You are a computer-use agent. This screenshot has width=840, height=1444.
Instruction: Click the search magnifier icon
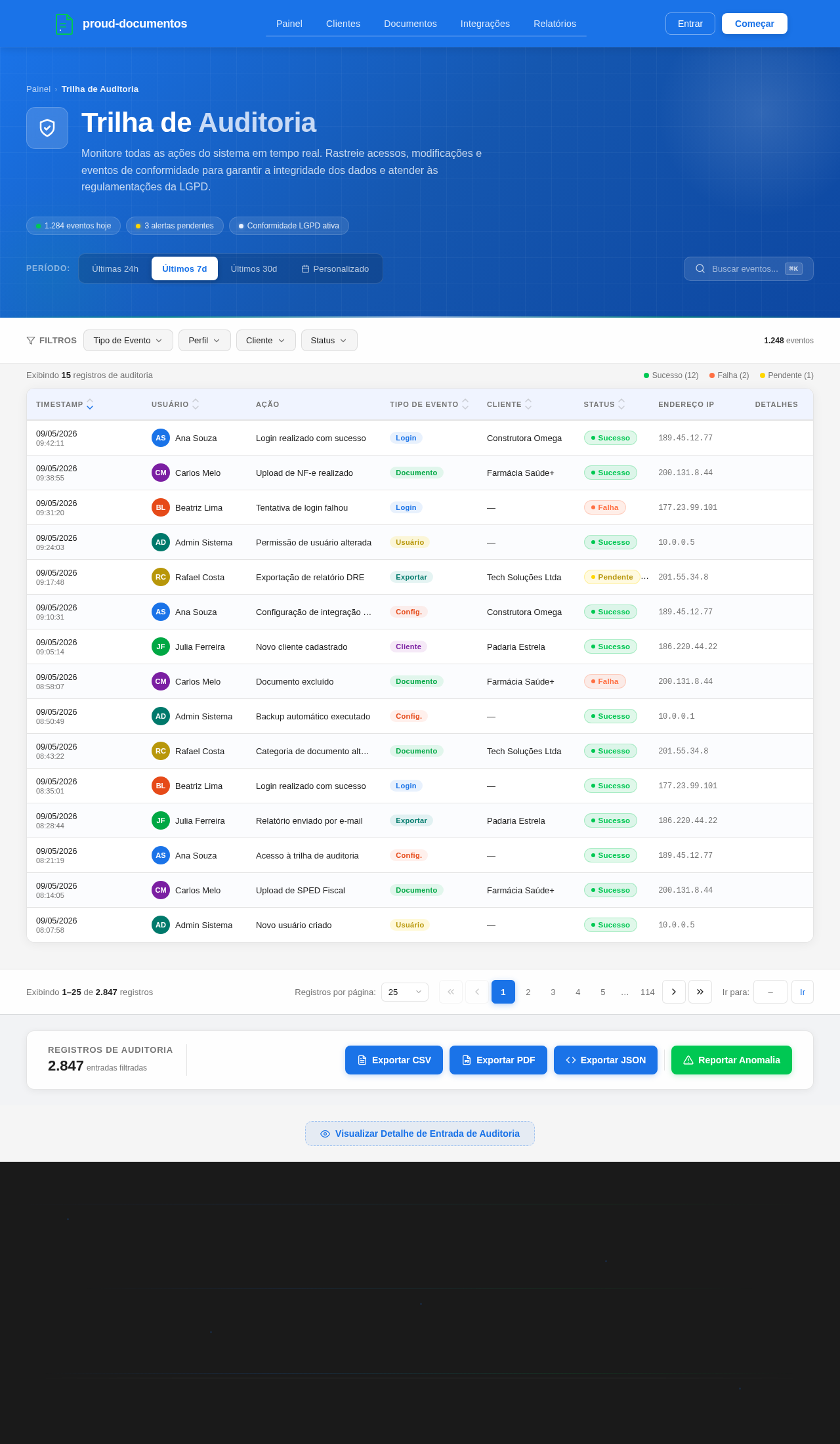pos(700,268)
